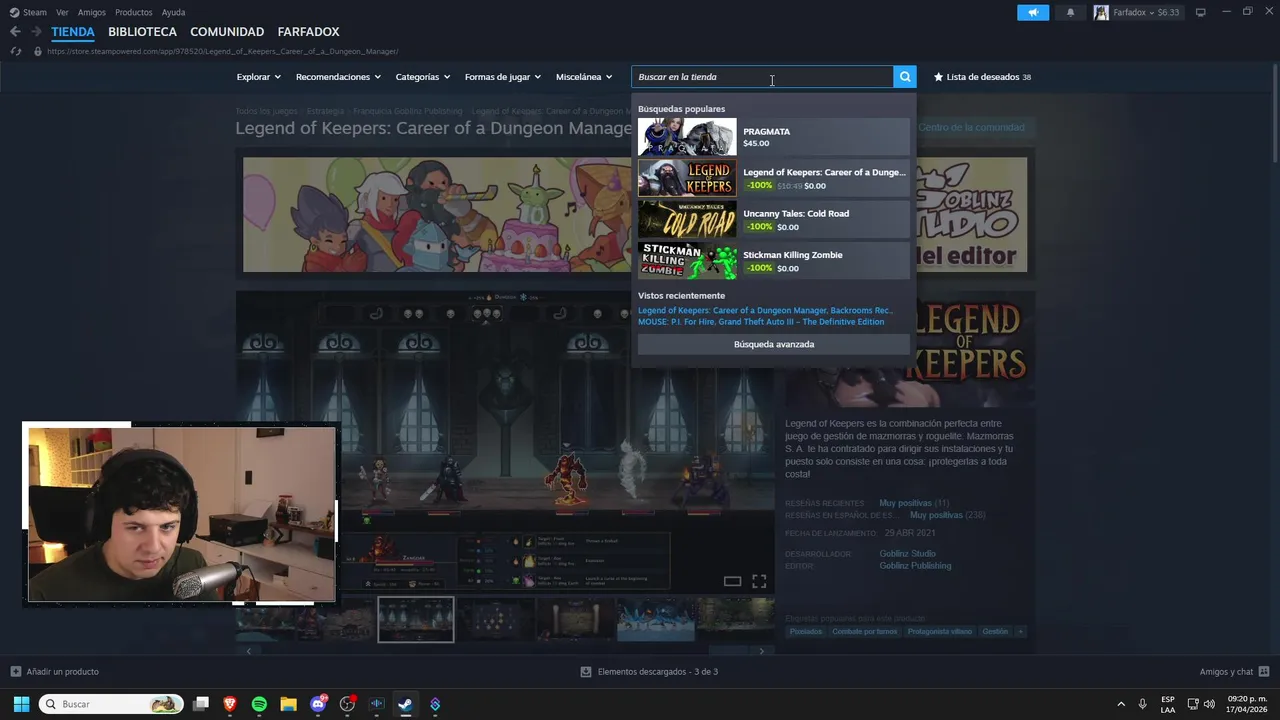Screen dimensions: 1280x720
Task: Click the Windows taskbar Buscar box
Action: pos(111,704)
